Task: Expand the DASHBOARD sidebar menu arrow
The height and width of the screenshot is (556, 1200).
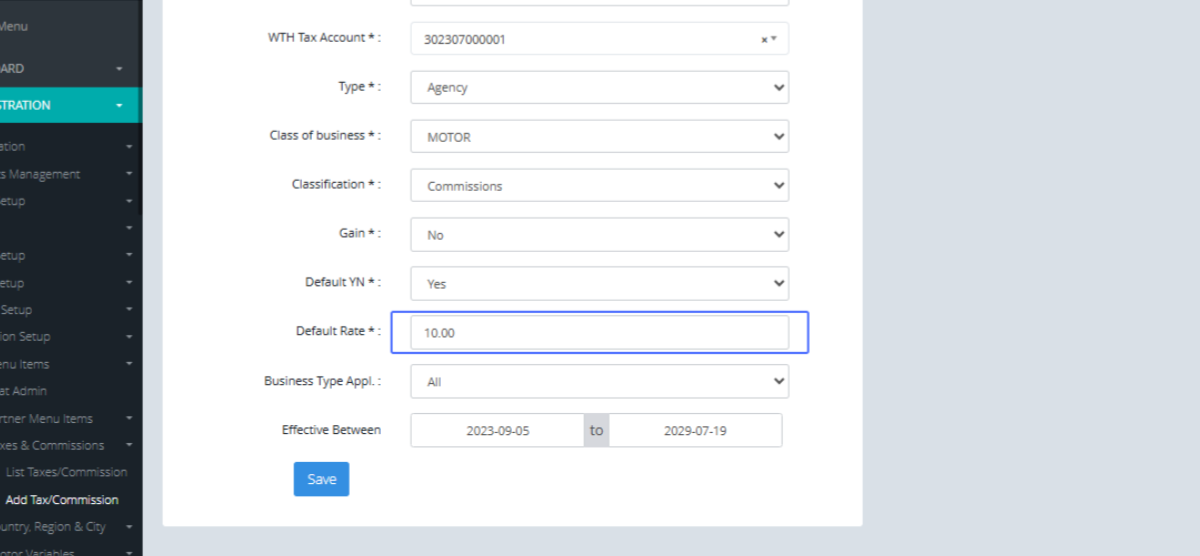Action: (x=119, y=69)
